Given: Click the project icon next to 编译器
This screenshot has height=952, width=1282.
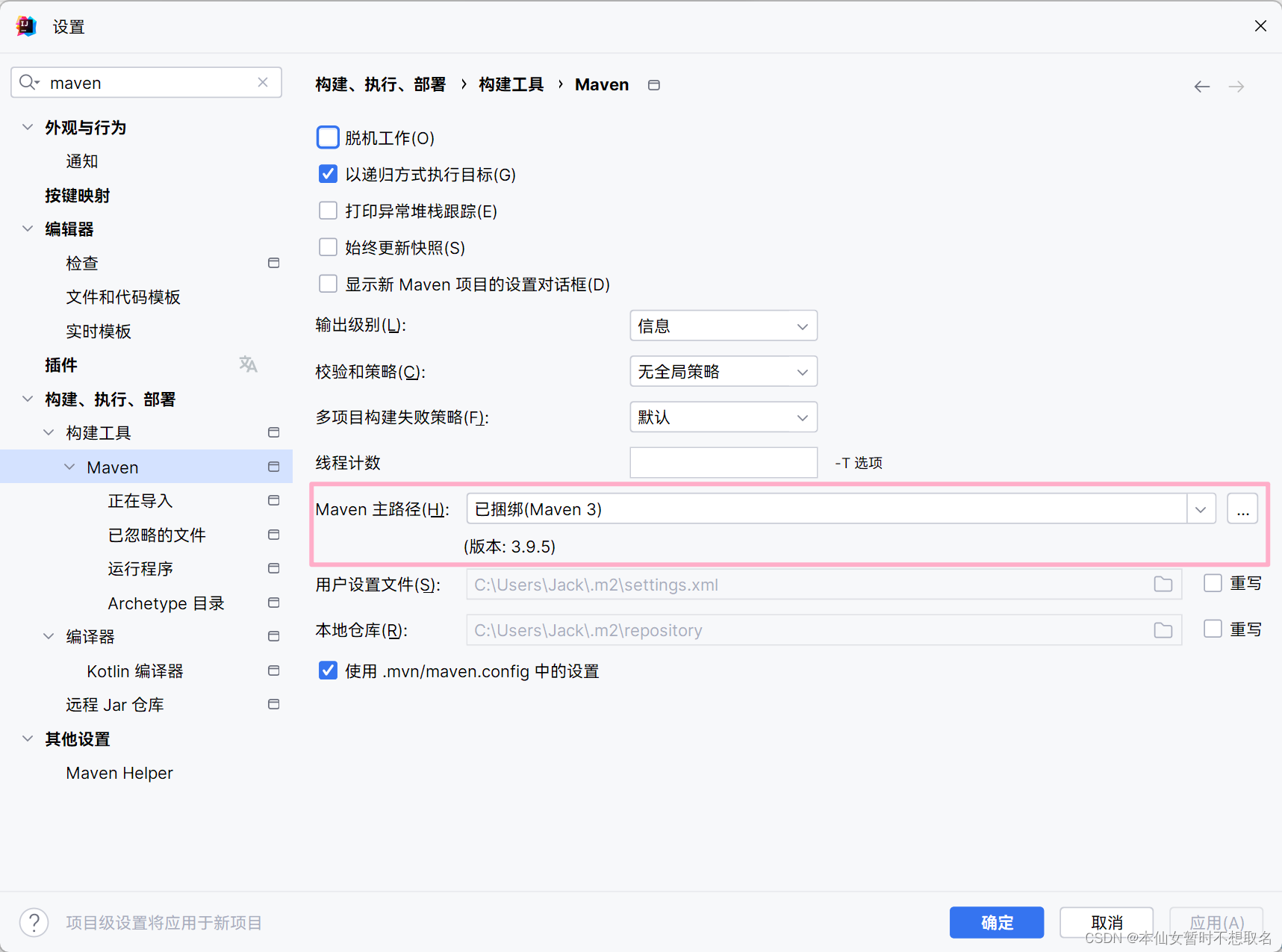Looking at the screenshot, I should point(274,636).
